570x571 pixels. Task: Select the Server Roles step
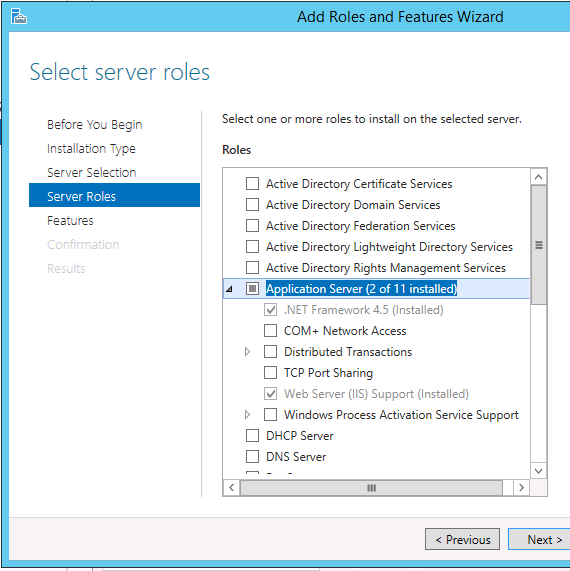114,195
